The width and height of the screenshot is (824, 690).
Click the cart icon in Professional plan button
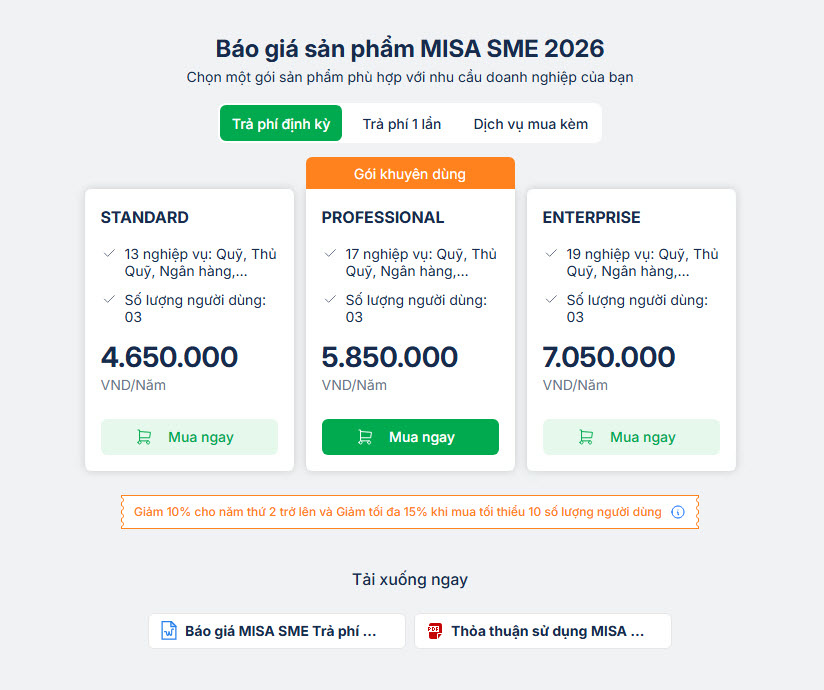click(365, 437)
